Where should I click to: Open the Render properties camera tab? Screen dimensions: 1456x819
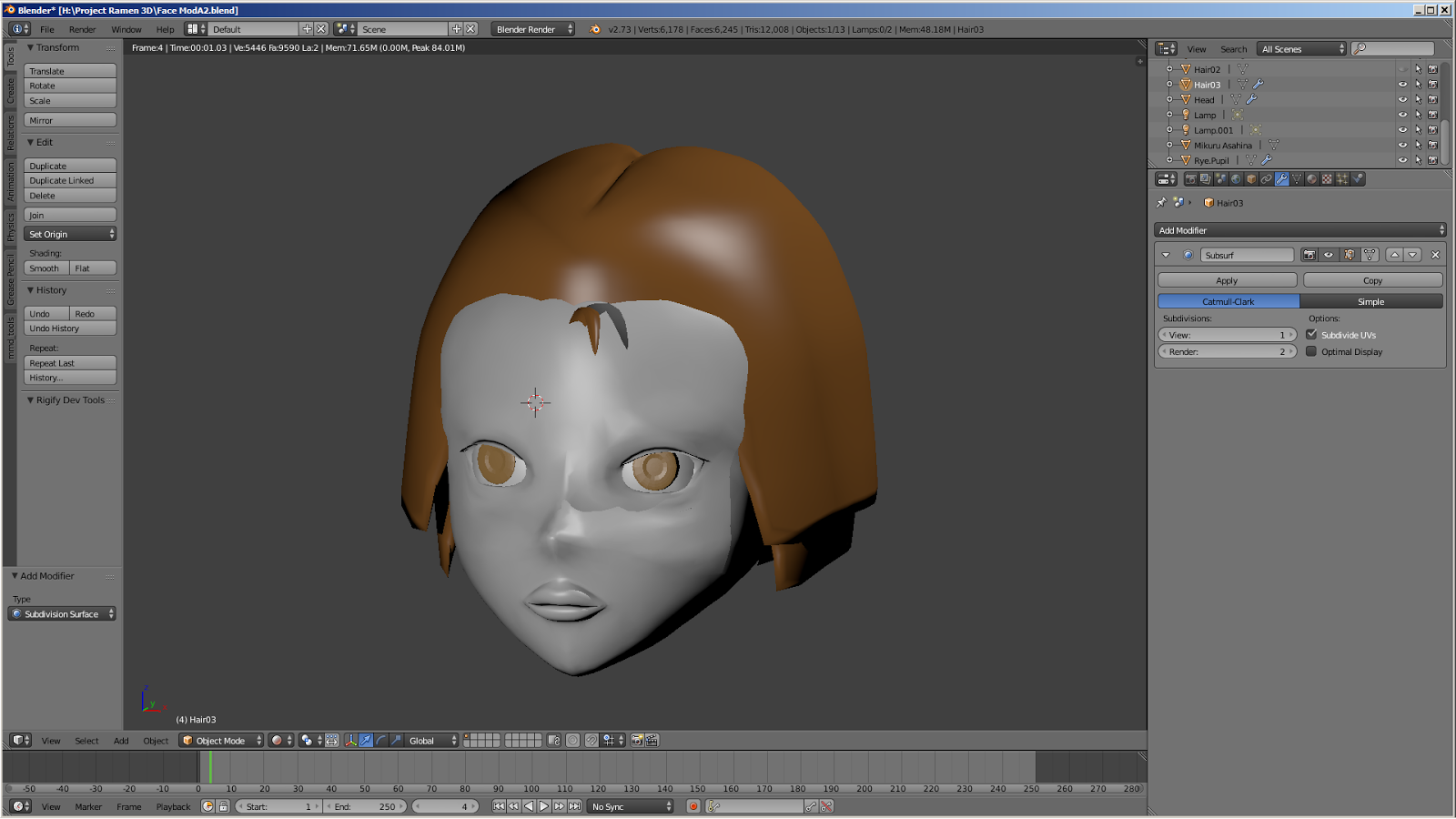click(x=1190, y=179)
